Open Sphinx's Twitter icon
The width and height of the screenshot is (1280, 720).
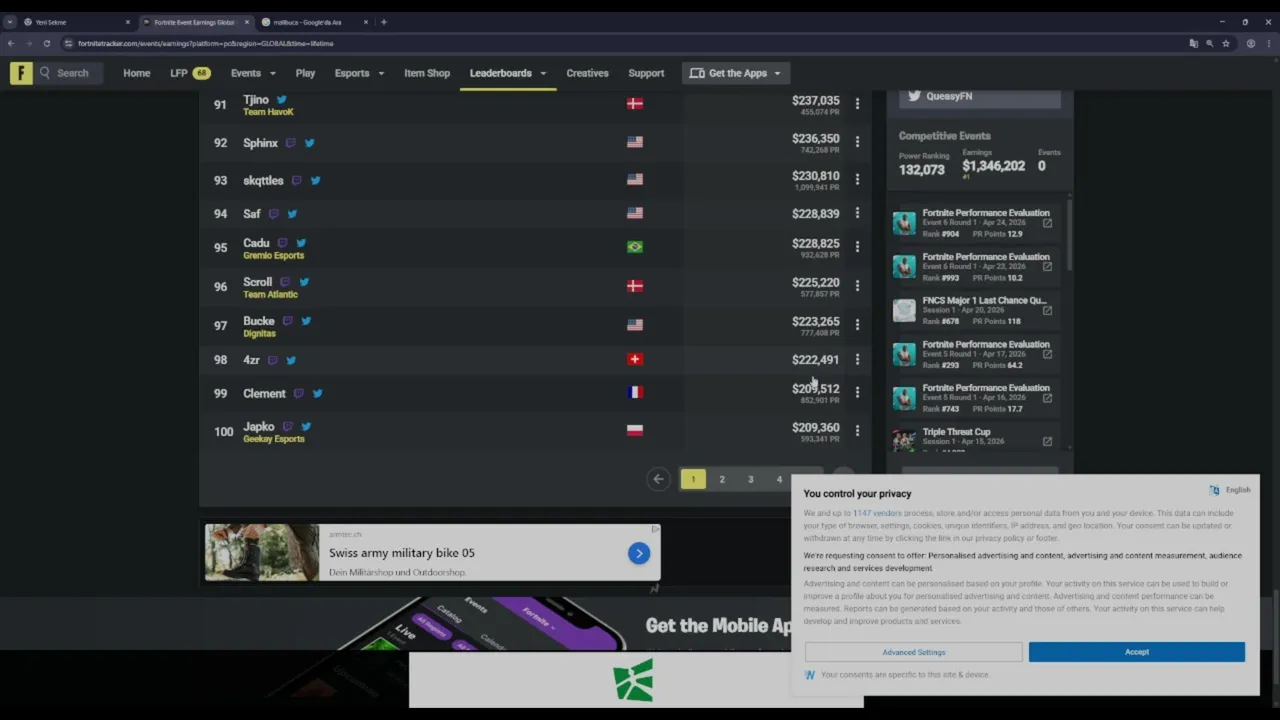tap(310, 143)
